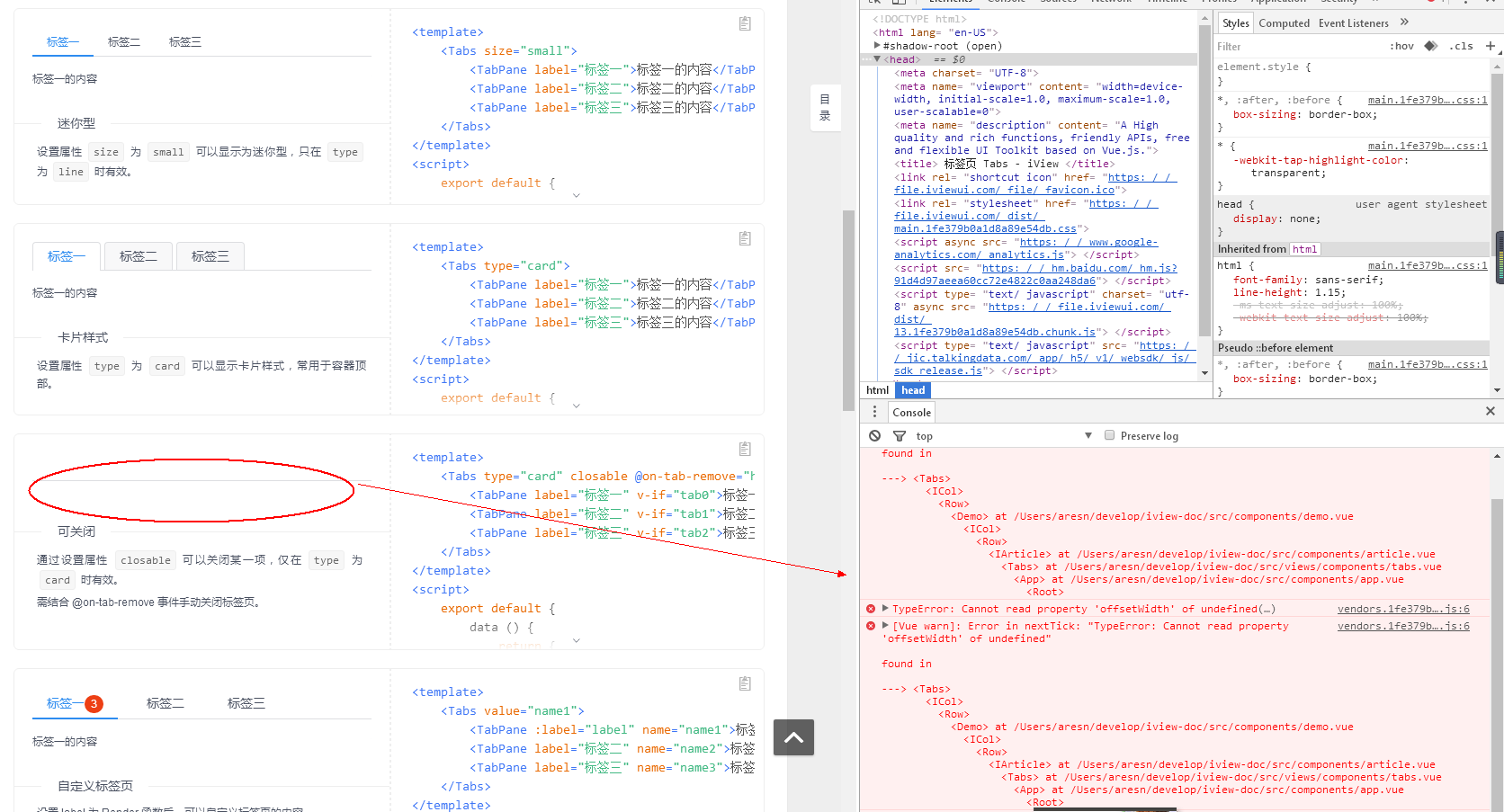Enable the Preserve log checkbox
The height and width of the screenshot is (812, 1504).
(1109, 434)
